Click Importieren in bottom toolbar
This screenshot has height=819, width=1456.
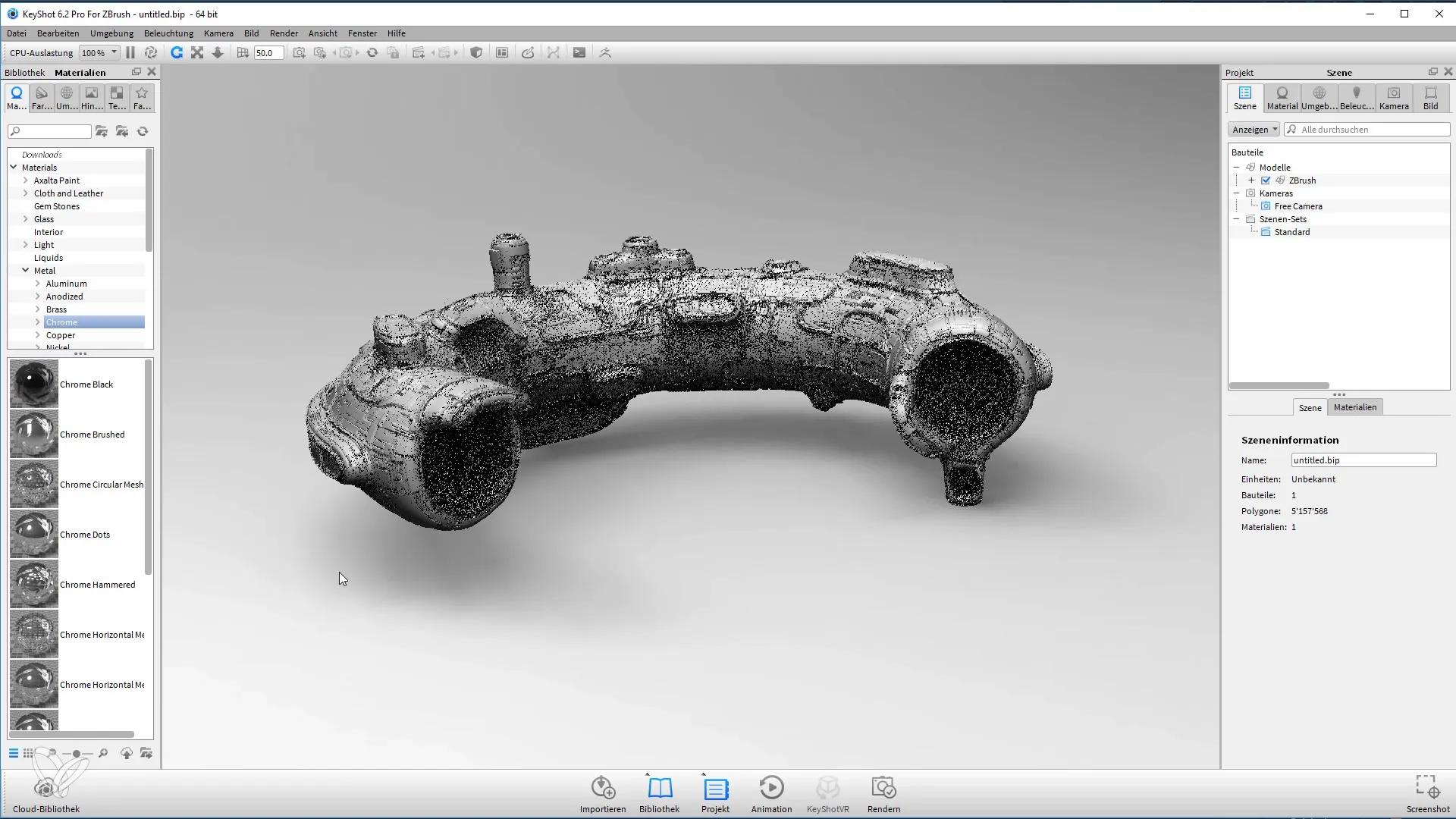point(603,794)
